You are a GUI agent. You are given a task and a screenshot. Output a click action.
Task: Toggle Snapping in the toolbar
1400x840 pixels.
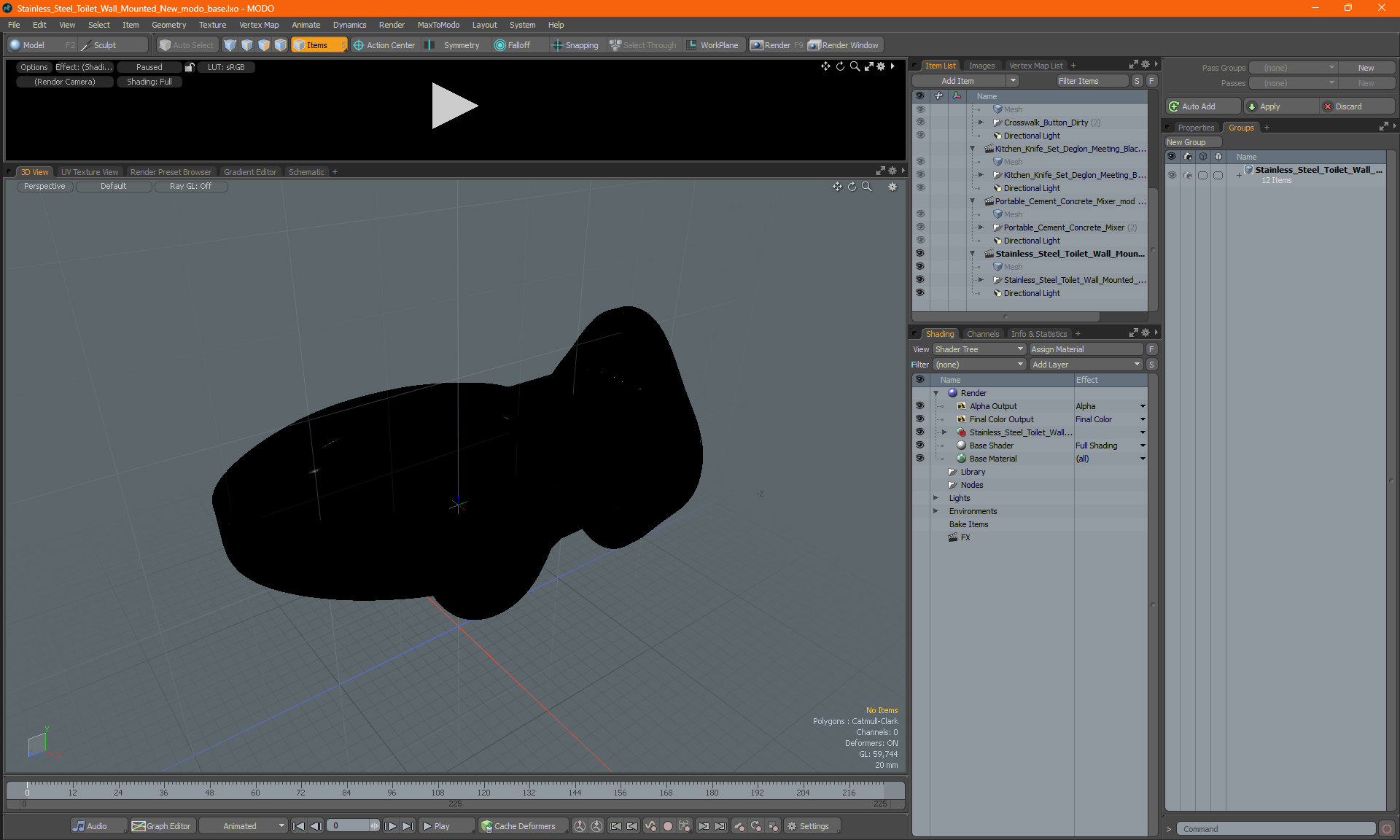pos(575,45)
